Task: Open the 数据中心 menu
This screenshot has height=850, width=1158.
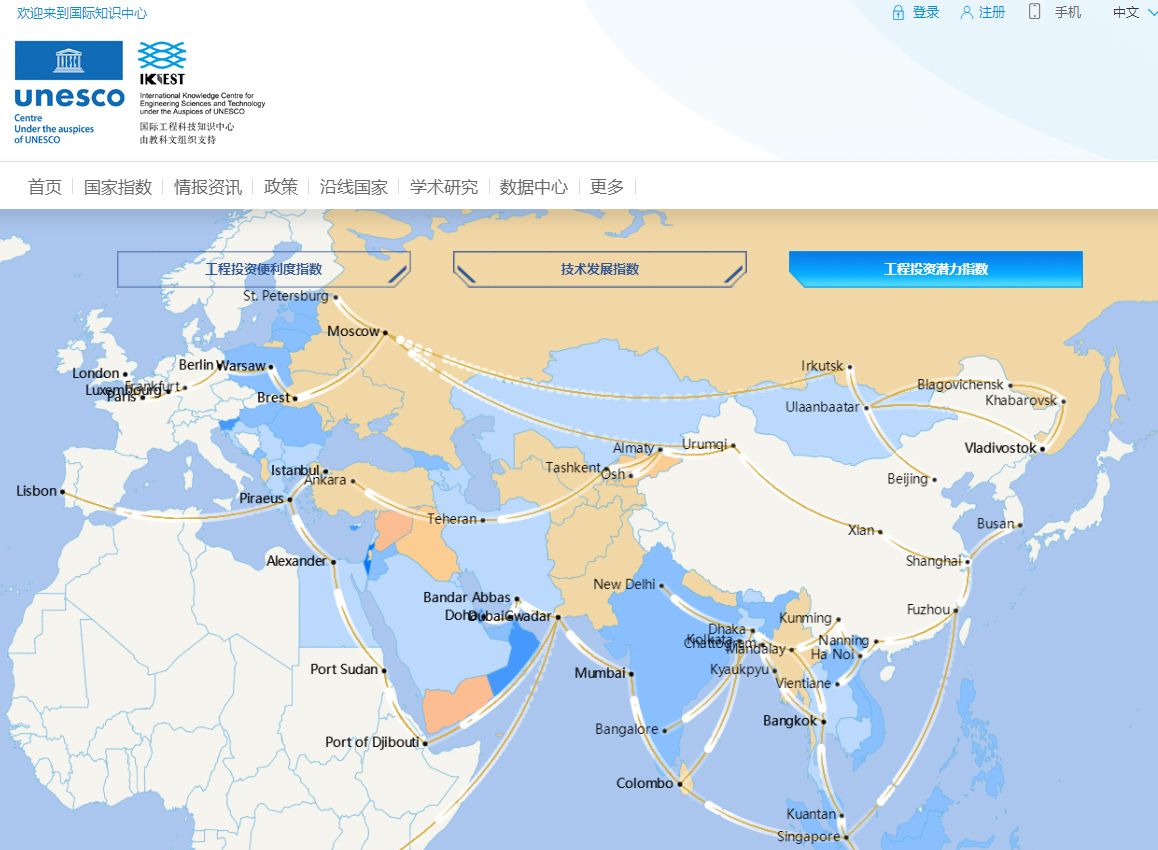Action: [534, 187]
